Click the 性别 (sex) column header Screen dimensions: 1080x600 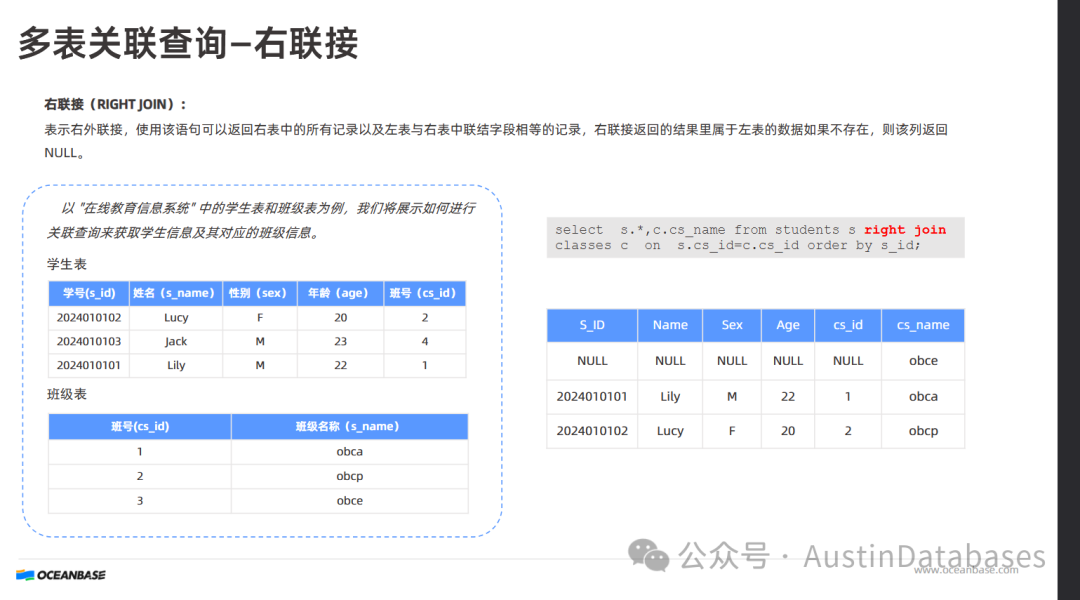tap(260, 293)
